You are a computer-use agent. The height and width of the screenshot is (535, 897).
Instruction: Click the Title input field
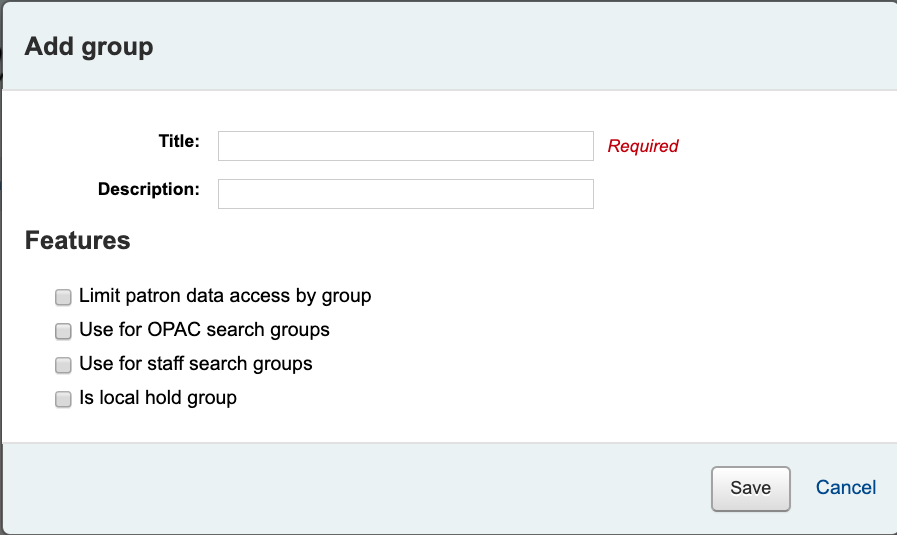405,146
